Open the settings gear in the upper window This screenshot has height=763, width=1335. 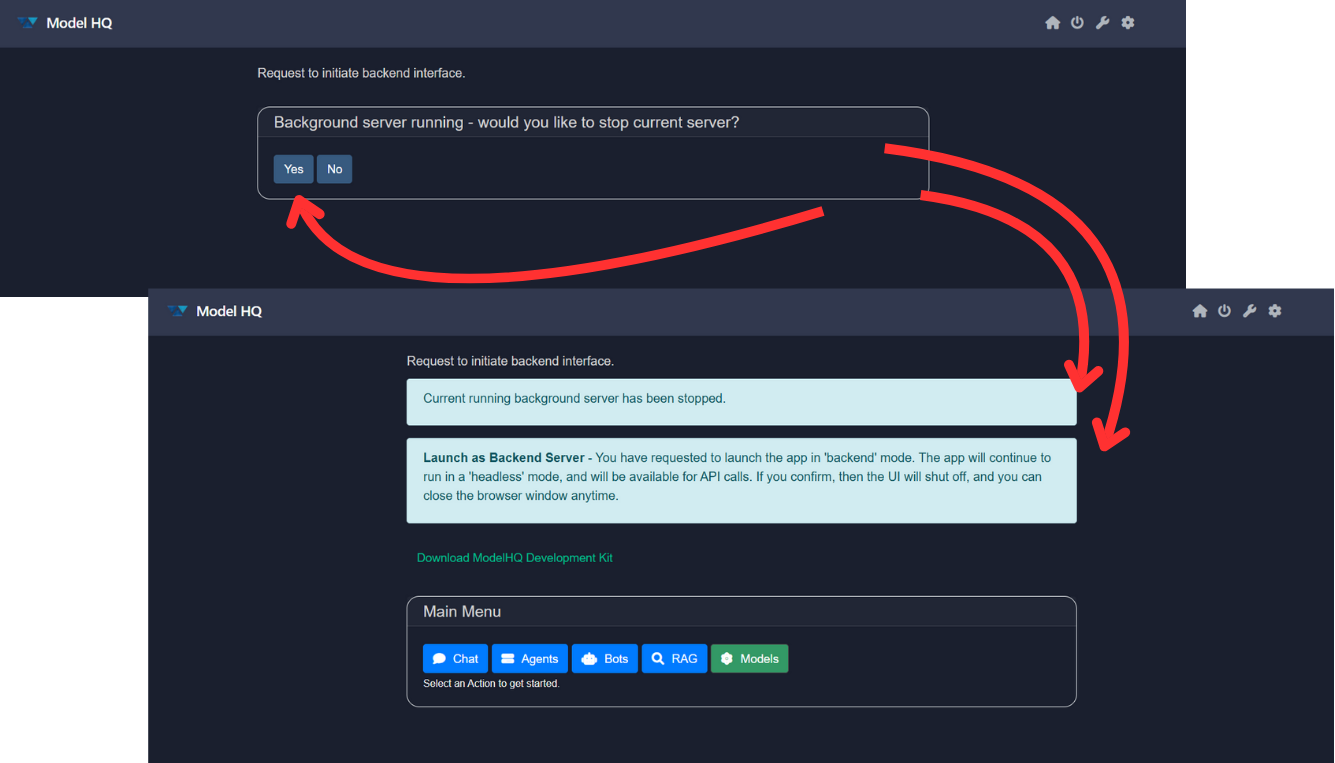pyautogui.click(x=1128, y=23)
